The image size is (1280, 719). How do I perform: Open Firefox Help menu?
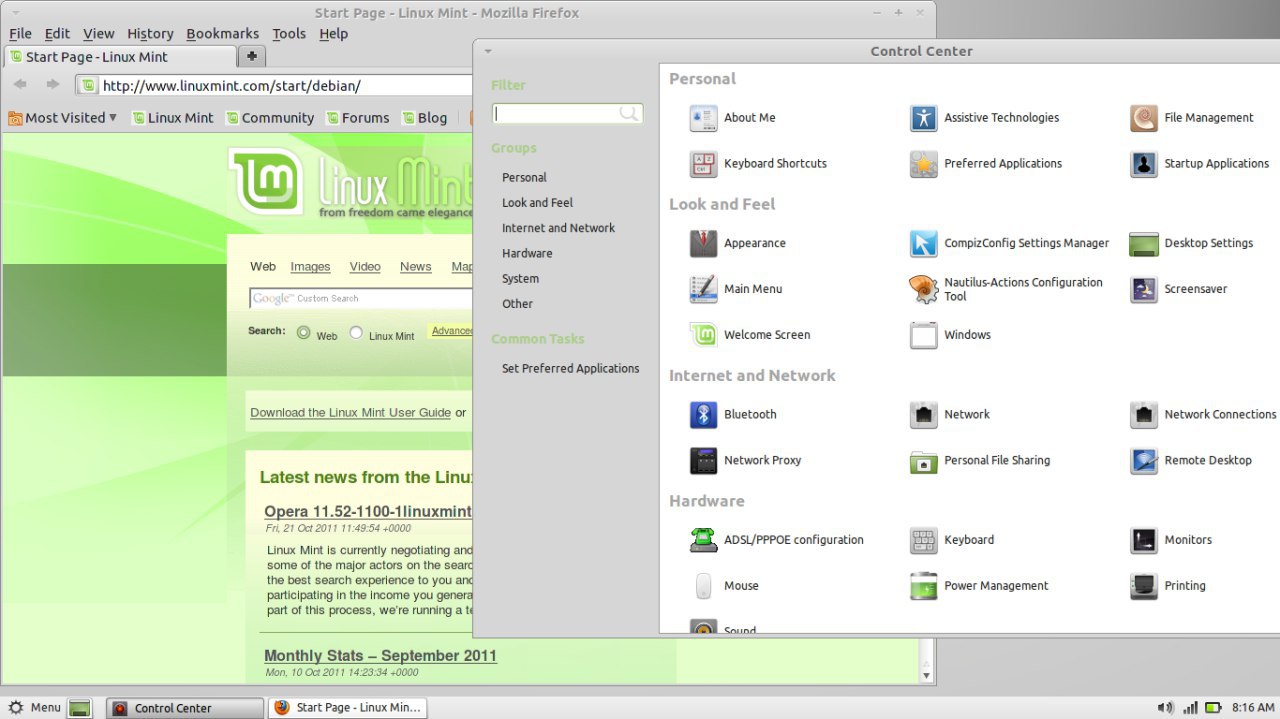click(x=333, y=33)
